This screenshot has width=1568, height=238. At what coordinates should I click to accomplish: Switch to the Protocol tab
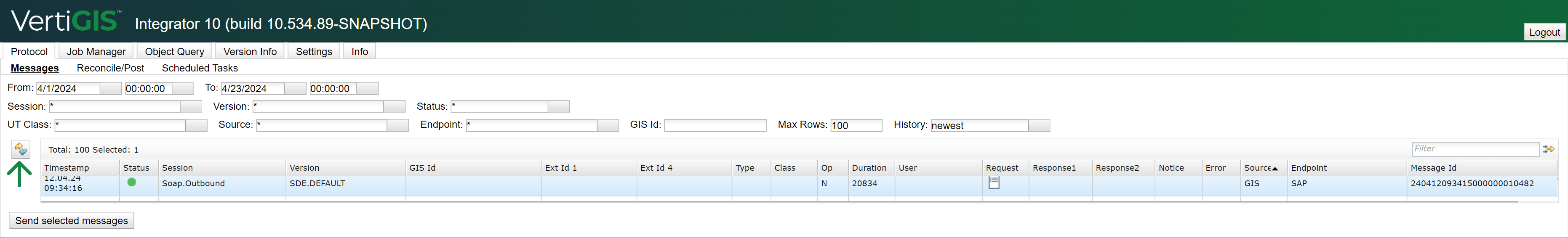pos(29,52)
